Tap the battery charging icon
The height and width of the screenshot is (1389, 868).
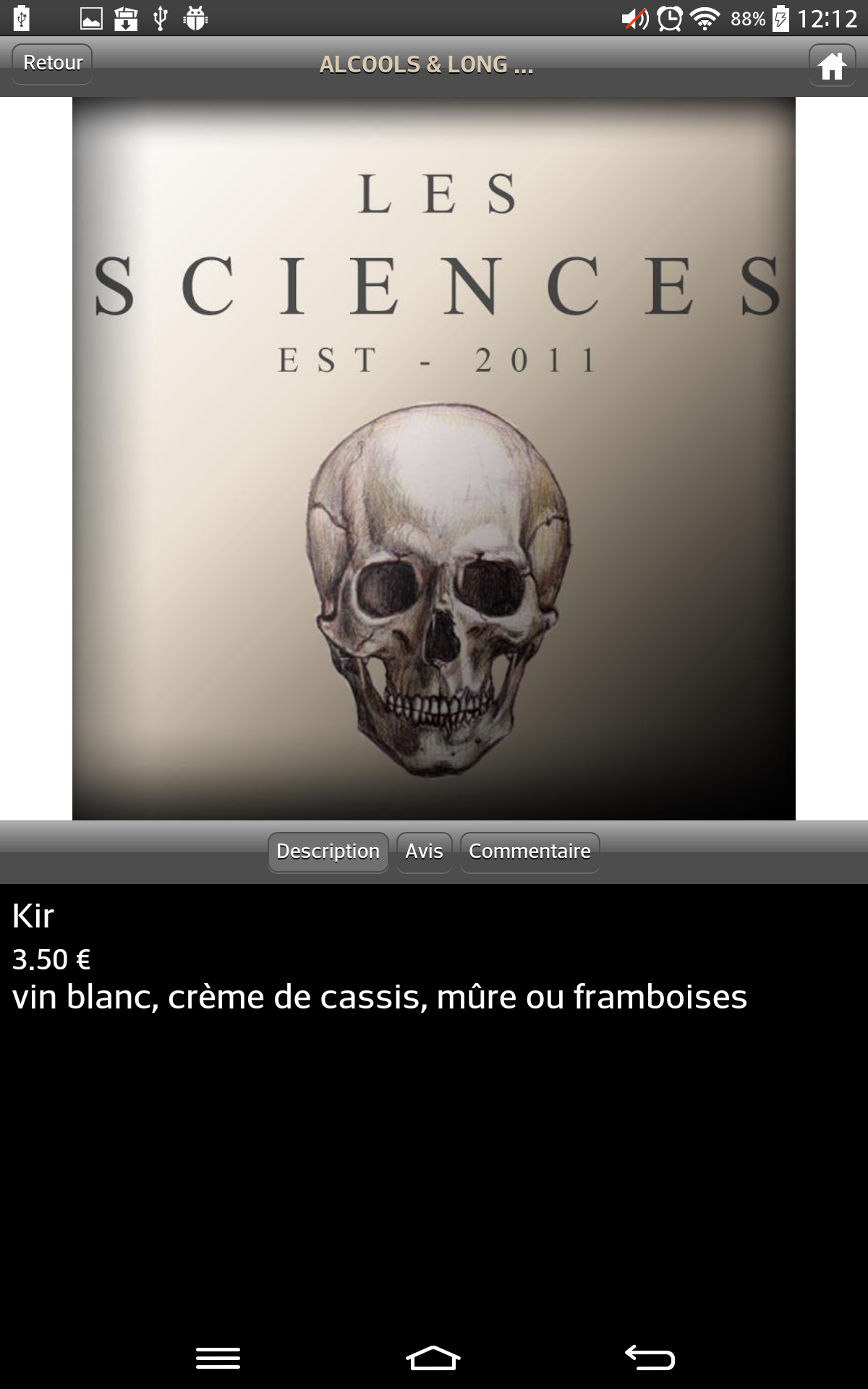(x=780, y=18)
